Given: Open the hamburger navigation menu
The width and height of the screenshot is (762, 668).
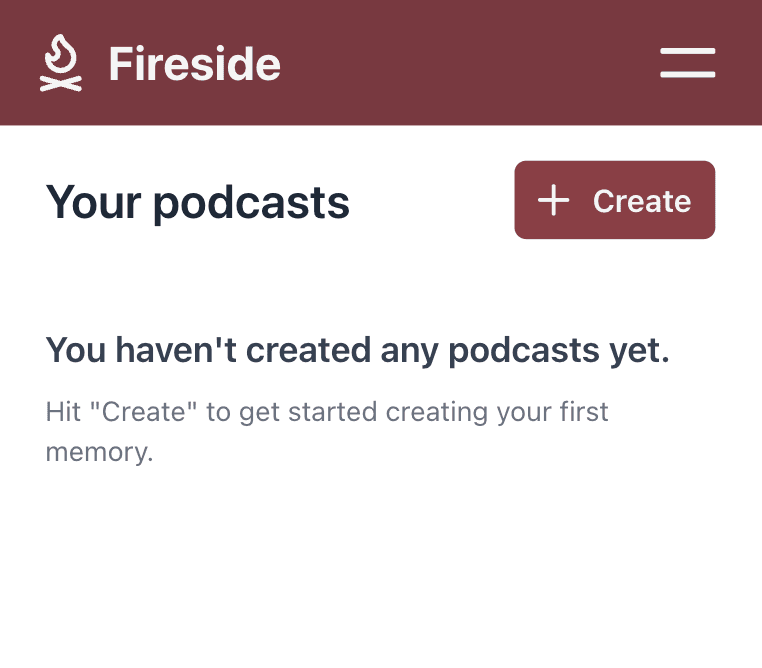Looking at the screenshot, I should click(688, 63).
